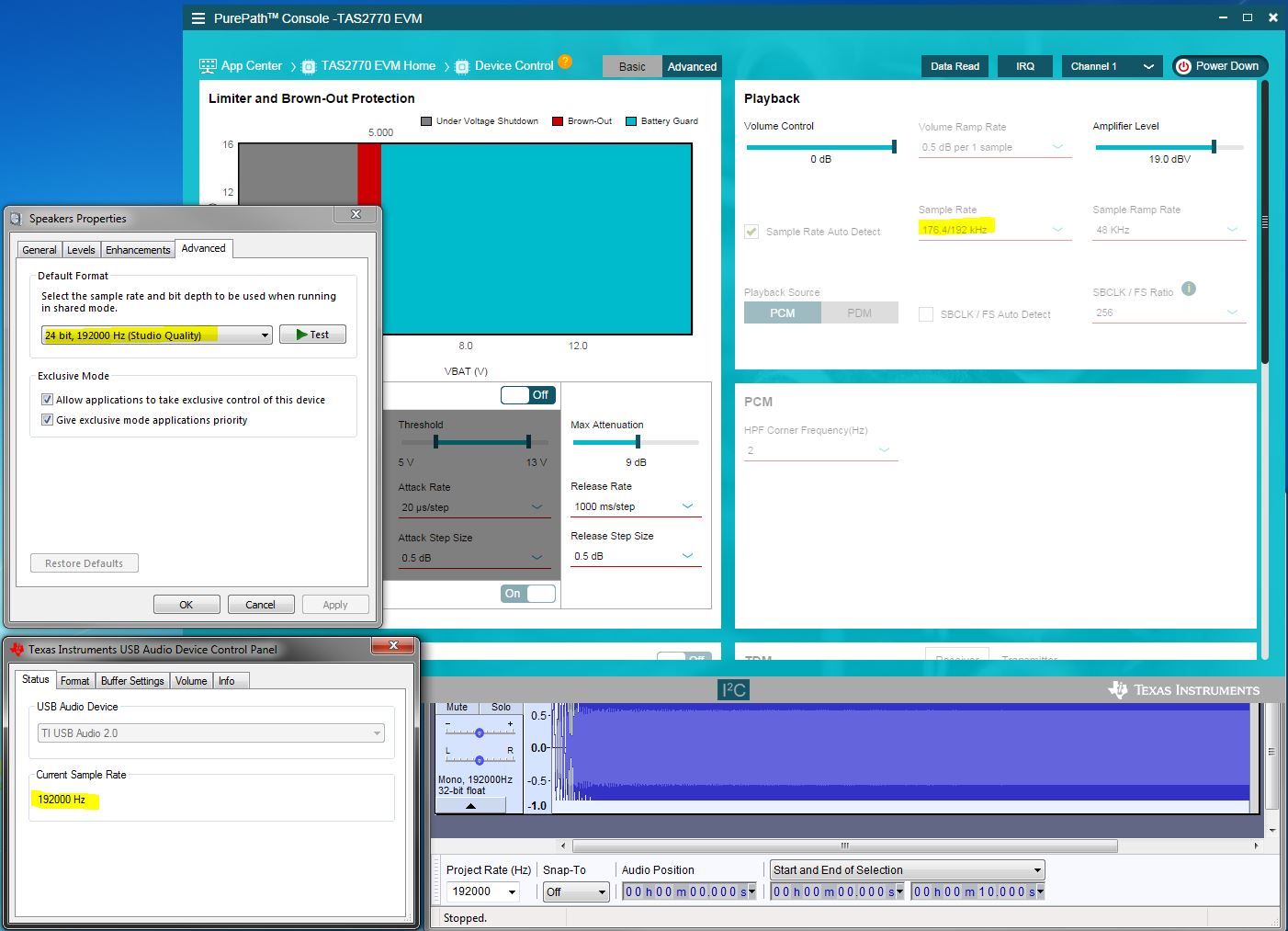Expand the Sample Rate dropdown
The height and width of the screenshot is (931, 1288).
995,230
